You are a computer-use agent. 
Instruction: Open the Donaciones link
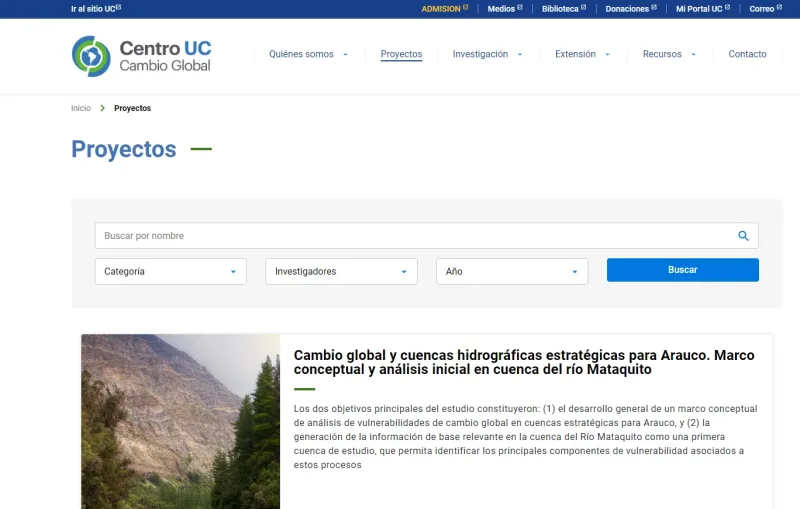click(627, 9)
